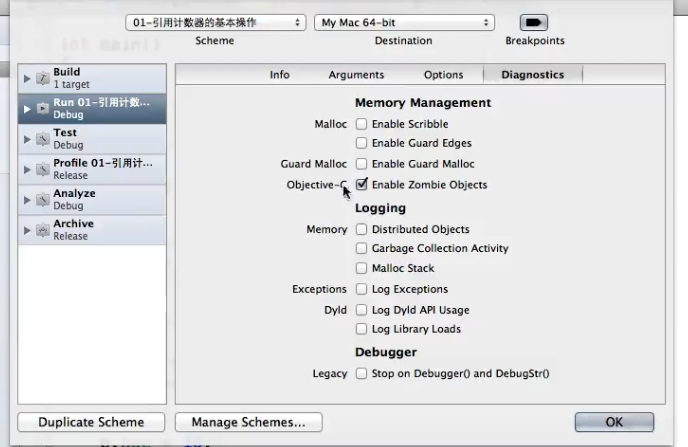688x447 pixels.
Task: Open the Scheme popup menu
Action: [x=215, y=22]
